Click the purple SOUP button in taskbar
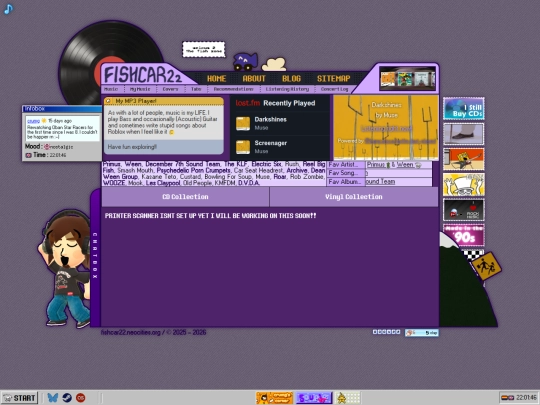Viewport: 540px width, 405px height. (314, 398)
